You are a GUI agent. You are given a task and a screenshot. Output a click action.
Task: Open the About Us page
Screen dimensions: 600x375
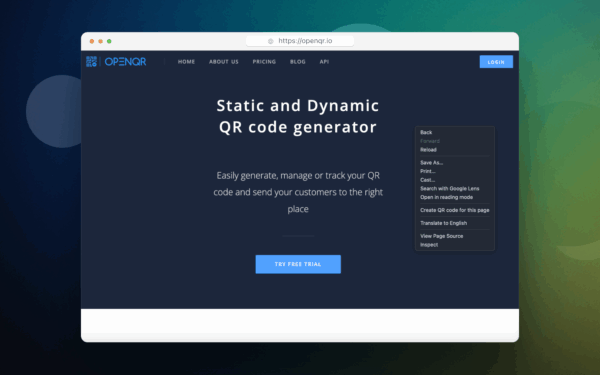point(224,62)
